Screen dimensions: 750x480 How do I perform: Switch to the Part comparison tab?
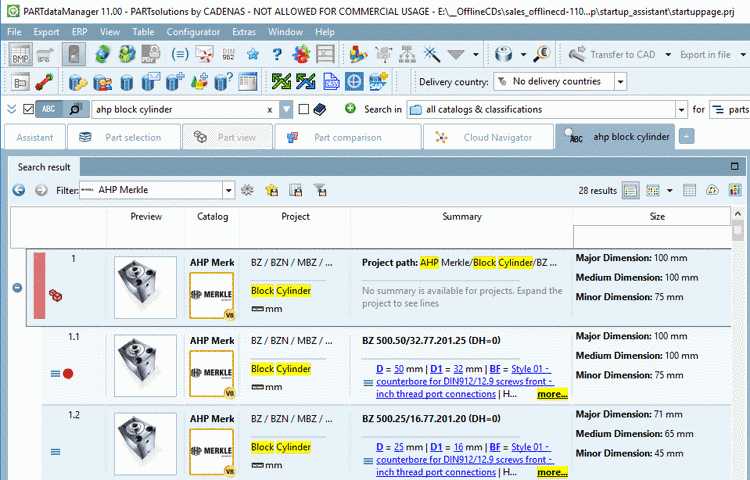pyautogui.click(x=348, y=137)
